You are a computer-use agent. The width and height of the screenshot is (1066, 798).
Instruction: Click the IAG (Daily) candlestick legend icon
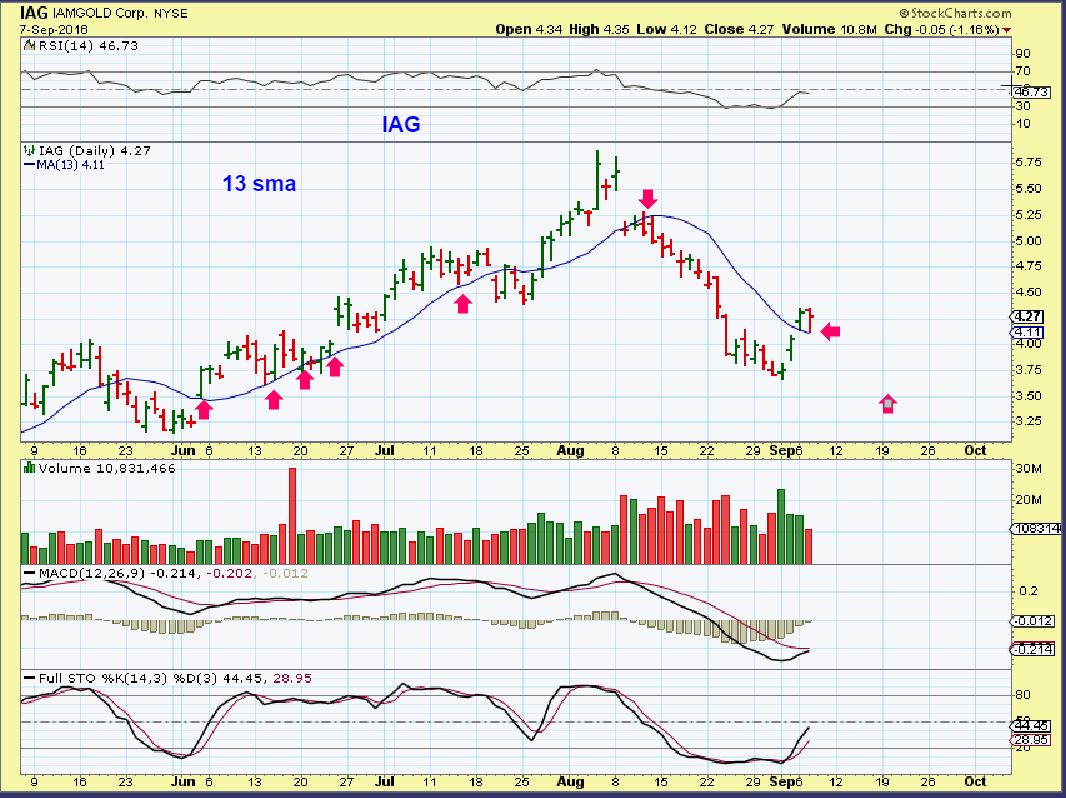[29, 150]
